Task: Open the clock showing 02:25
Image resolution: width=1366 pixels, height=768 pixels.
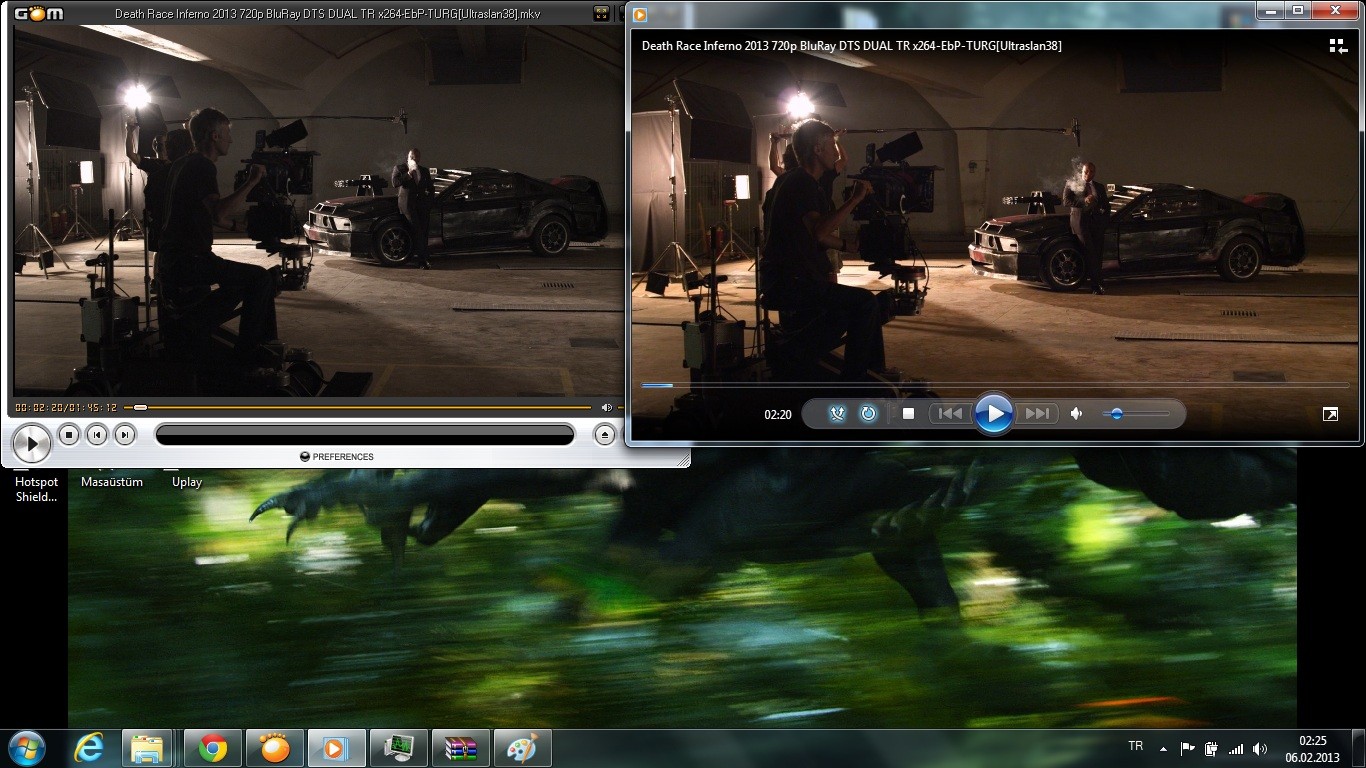Action: tap(1312, 748)
